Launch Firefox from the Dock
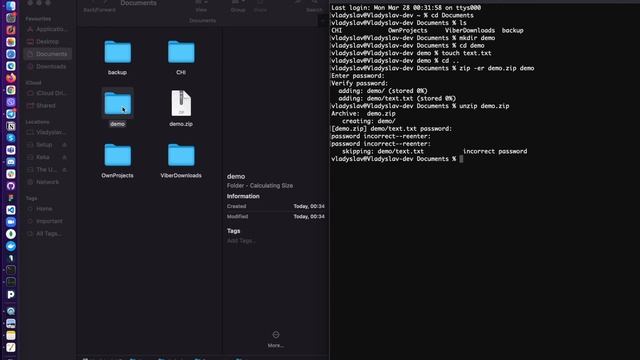Image resolution: width=640 pixels, height=360 pixels. pos(11,78)
